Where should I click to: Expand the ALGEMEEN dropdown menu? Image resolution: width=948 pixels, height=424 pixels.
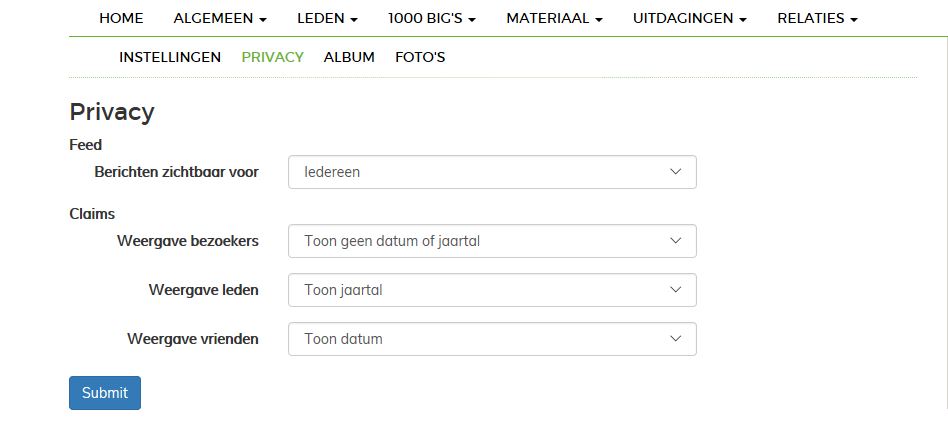pos(219,18)
